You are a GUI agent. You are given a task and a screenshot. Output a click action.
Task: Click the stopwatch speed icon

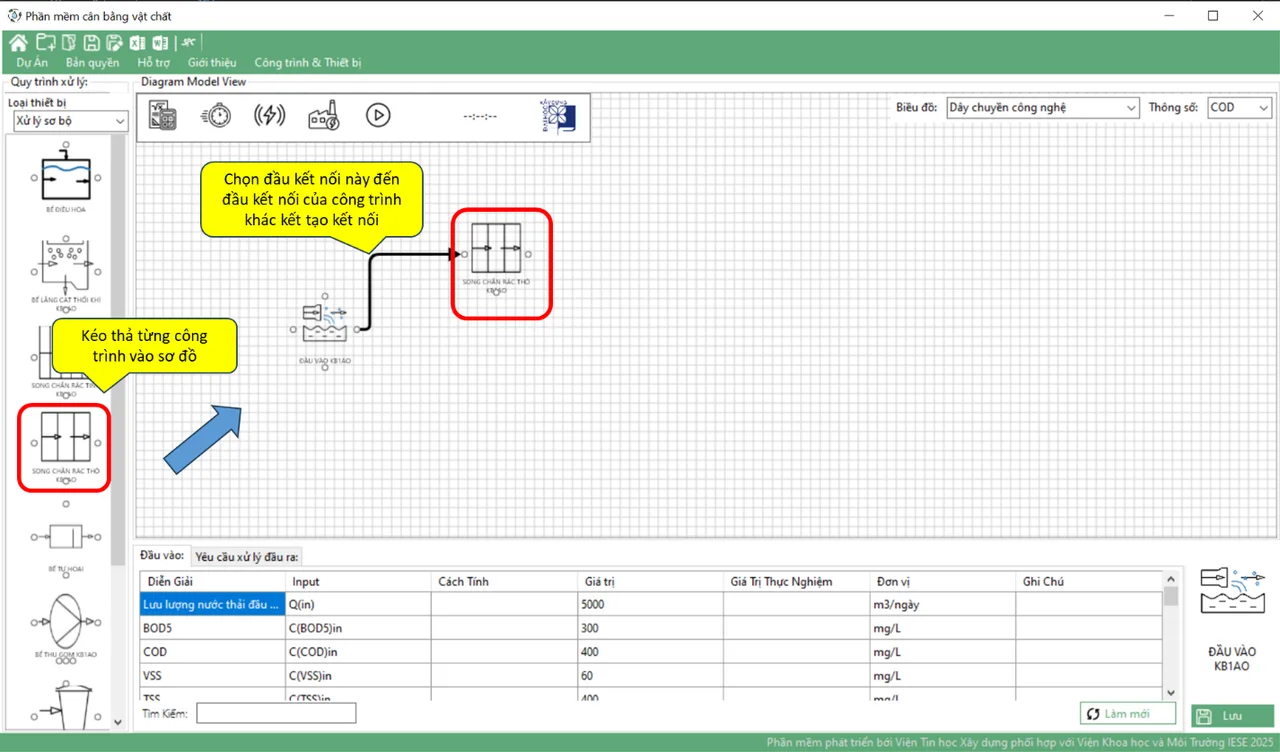coord(215,115)
